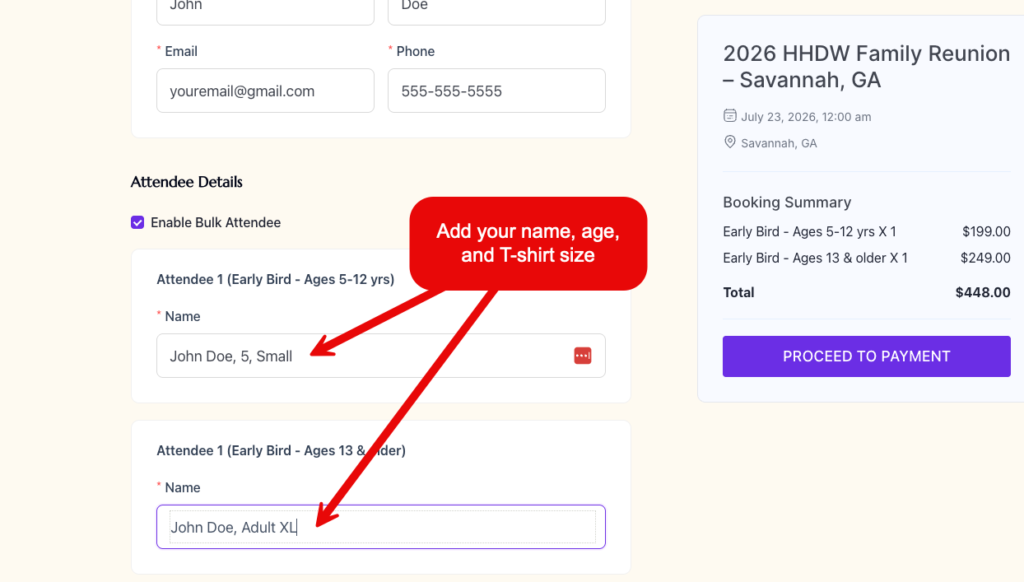Click into the Phone input field

(496, 91)
